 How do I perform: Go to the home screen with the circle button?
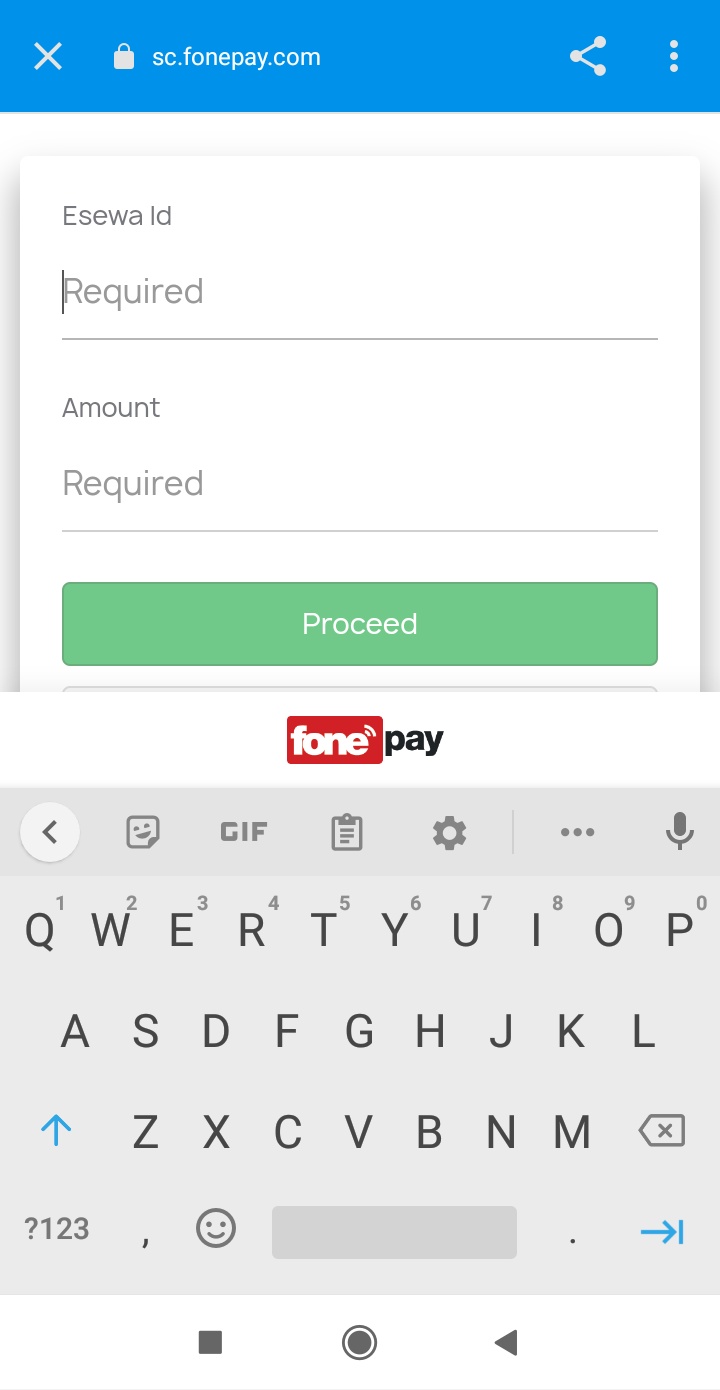coord(360,1342)
